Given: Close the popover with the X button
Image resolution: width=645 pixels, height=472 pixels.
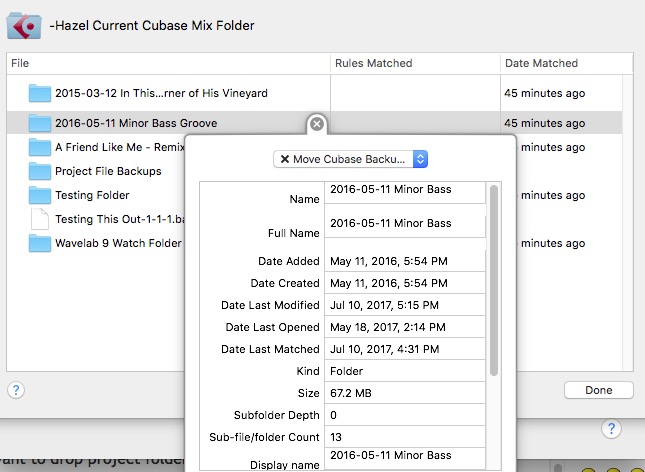Looking at the screenshot, I should tap(317, 124).
